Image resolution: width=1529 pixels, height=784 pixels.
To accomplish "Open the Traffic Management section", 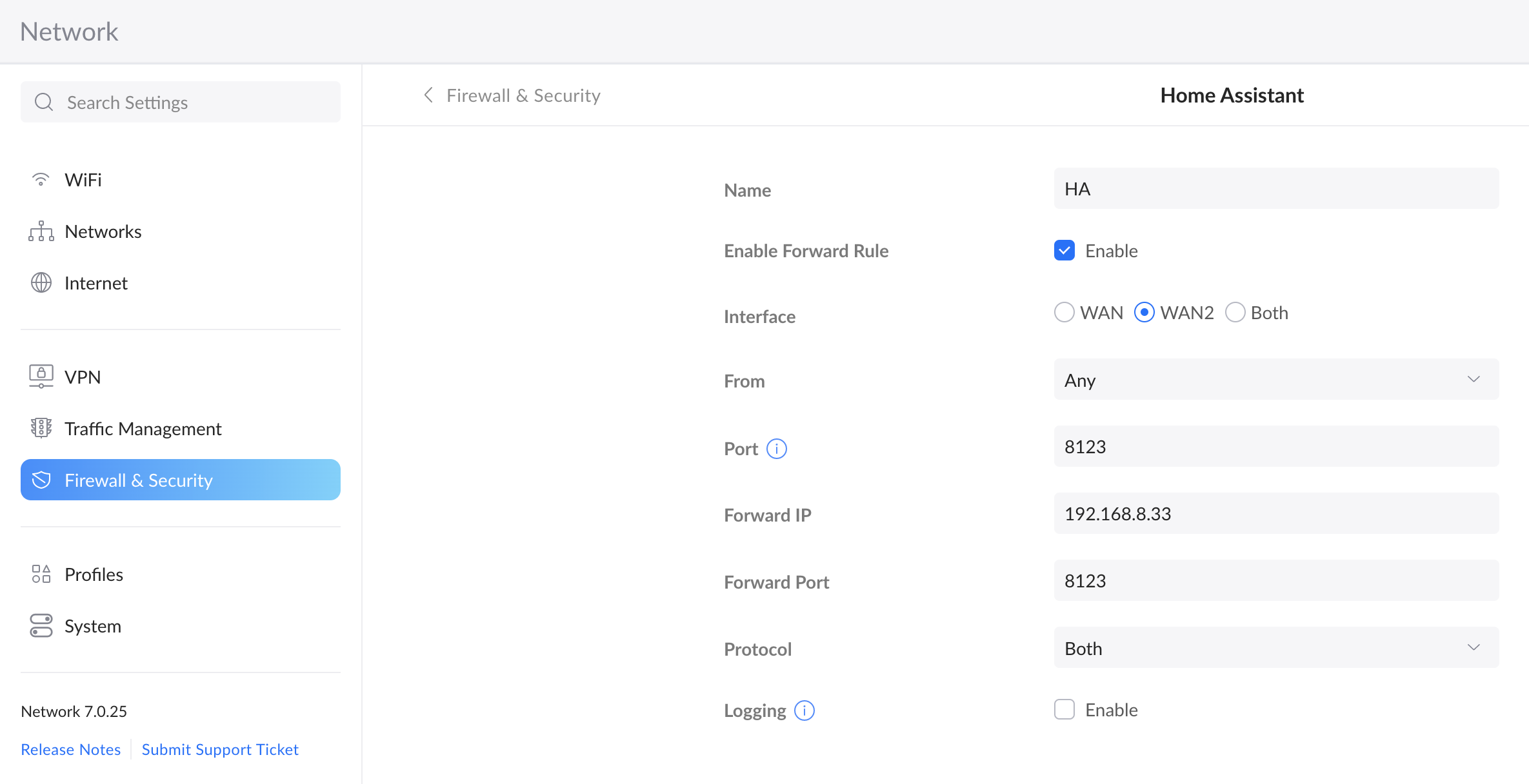I will [x=181, y=428].
